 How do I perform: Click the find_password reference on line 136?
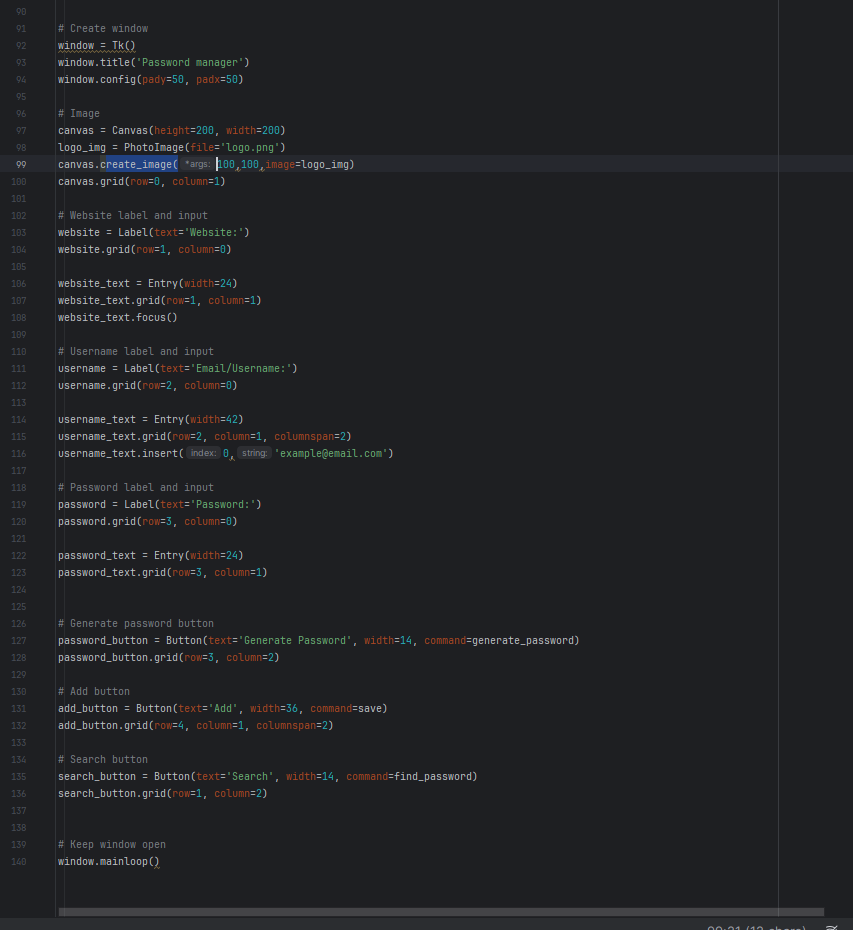[434, 776]
